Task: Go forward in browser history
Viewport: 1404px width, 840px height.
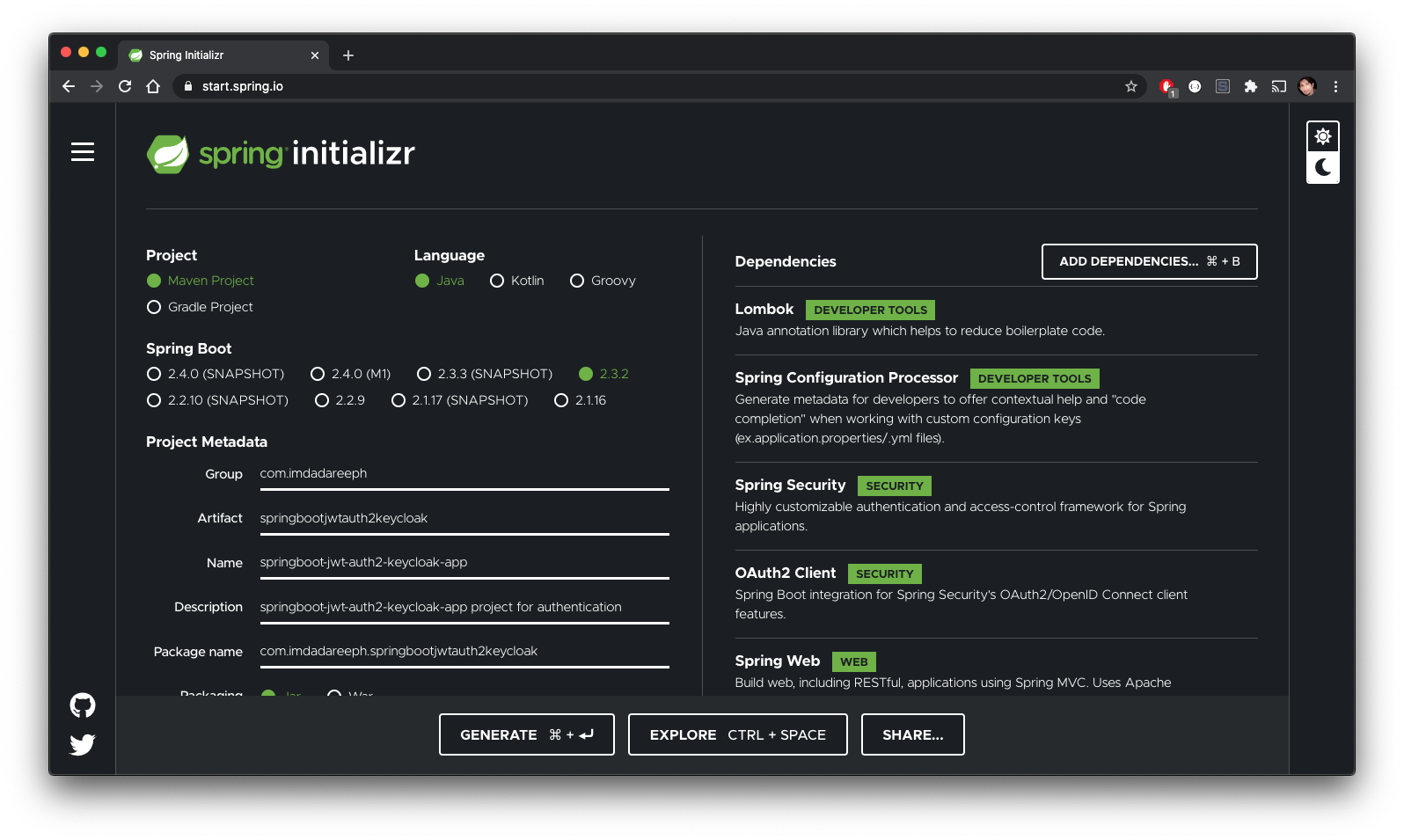Action: pos(97,86)
